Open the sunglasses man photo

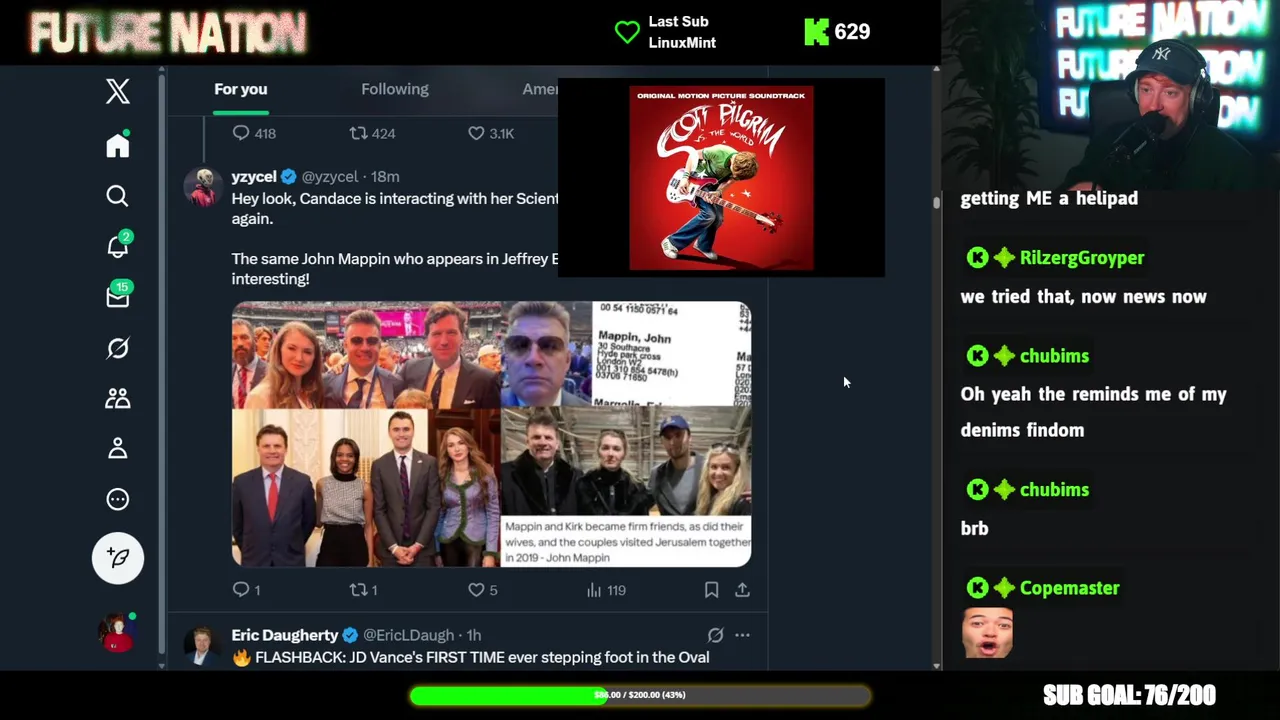547,355
